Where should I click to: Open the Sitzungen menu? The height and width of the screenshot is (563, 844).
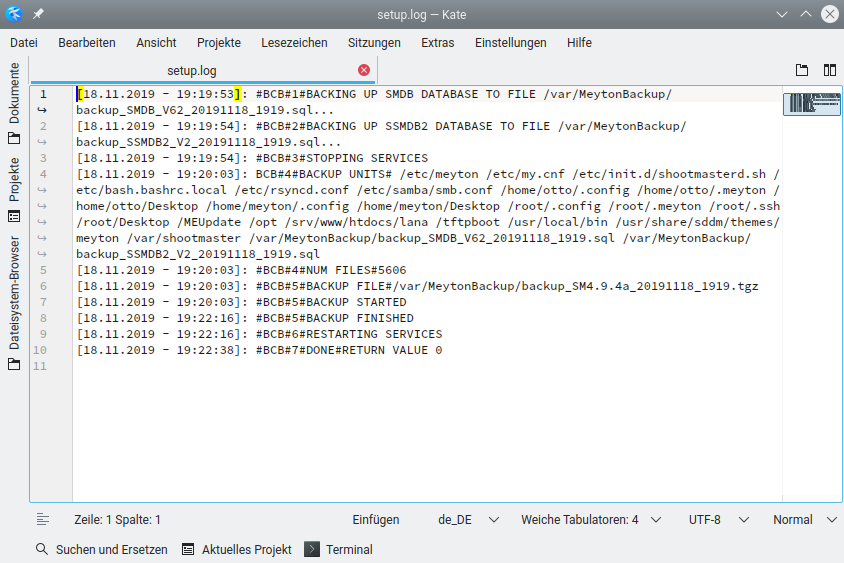coord(374,43)
